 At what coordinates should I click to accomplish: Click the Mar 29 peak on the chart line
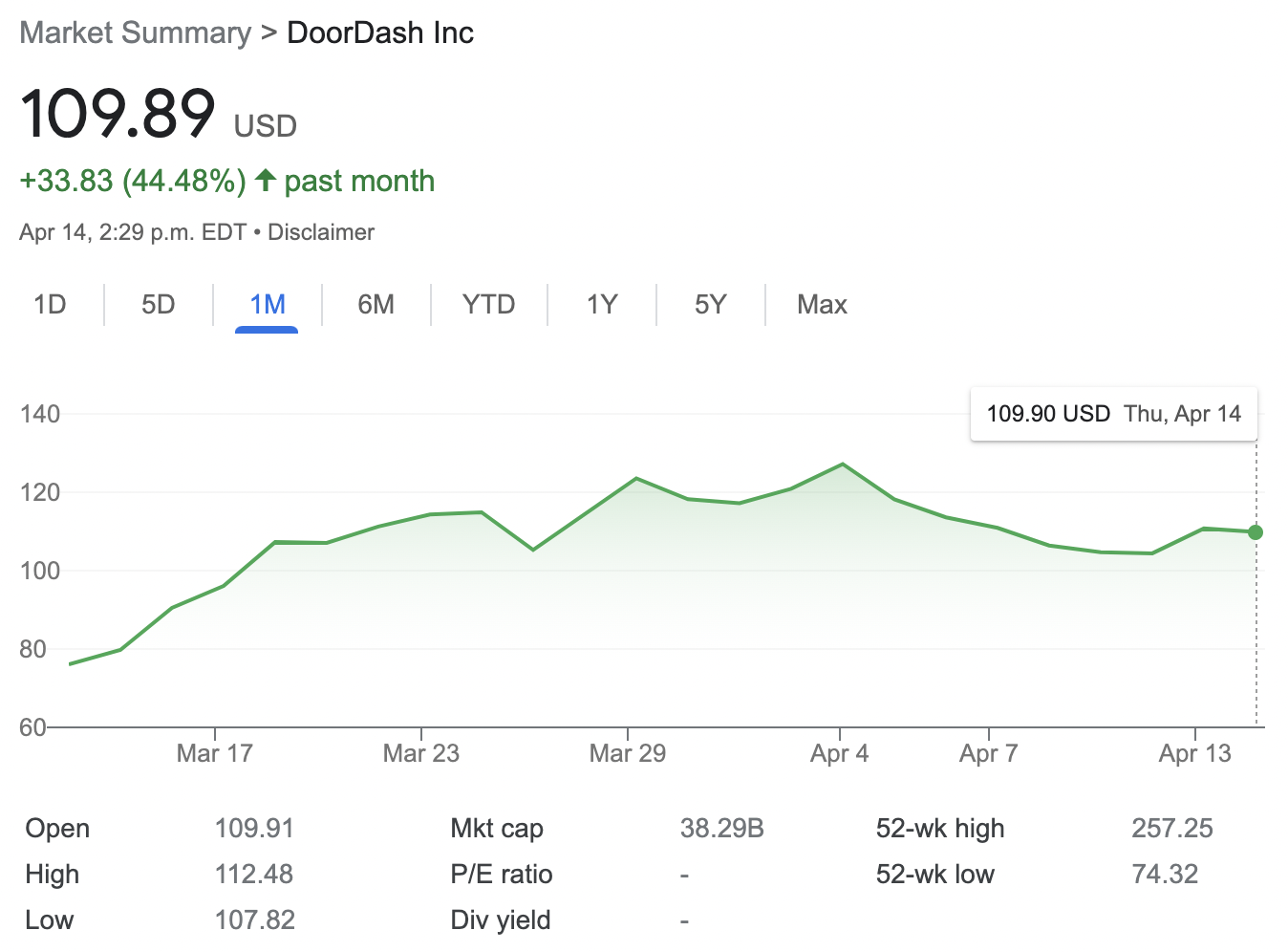coord(636,478)
